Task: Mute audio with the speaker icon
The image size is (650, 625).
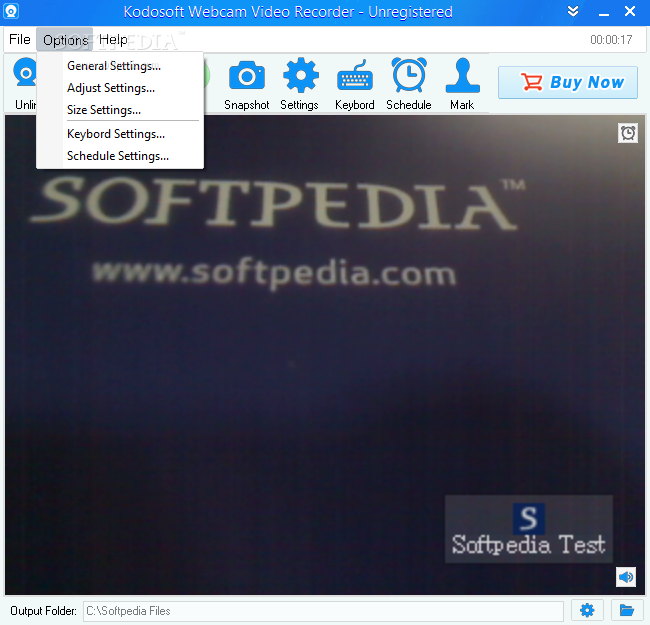Action: click(626, 577)
